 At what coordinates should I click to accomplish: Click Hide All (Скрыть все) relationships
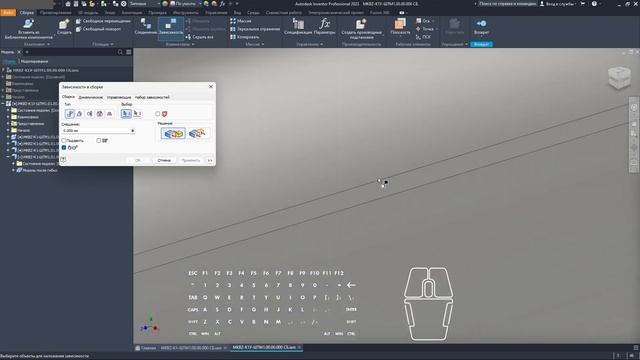pyautogui.click(x=199, y=37)
